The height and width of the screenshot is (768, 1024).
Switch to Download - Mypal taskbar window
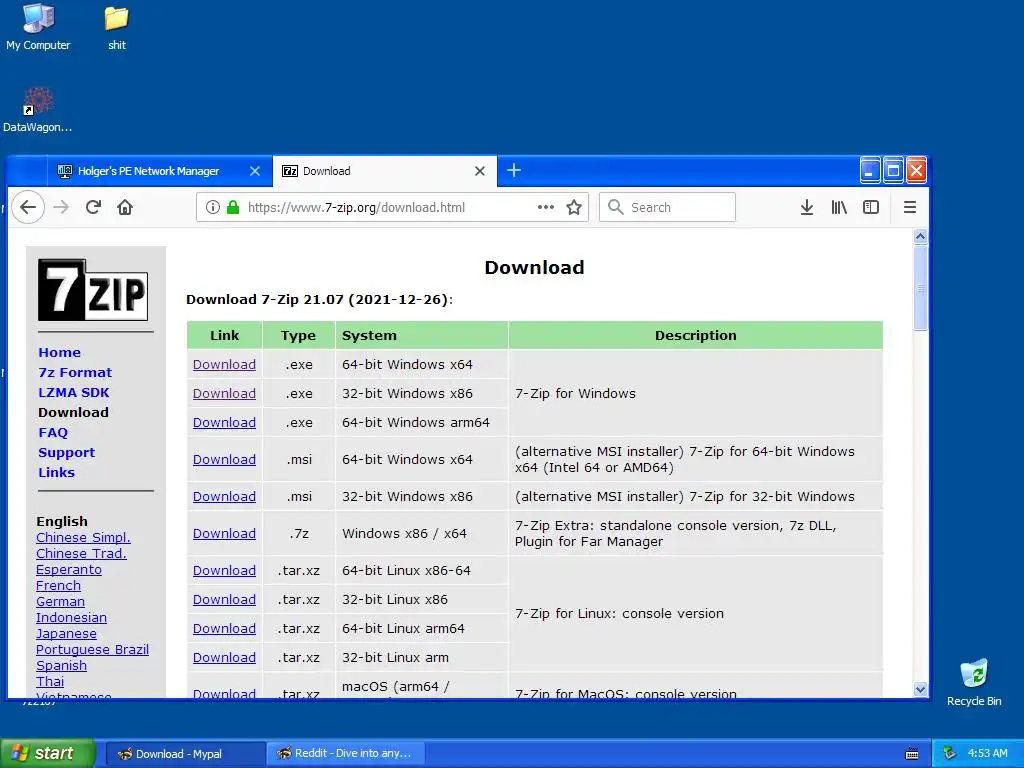(185, 754)
